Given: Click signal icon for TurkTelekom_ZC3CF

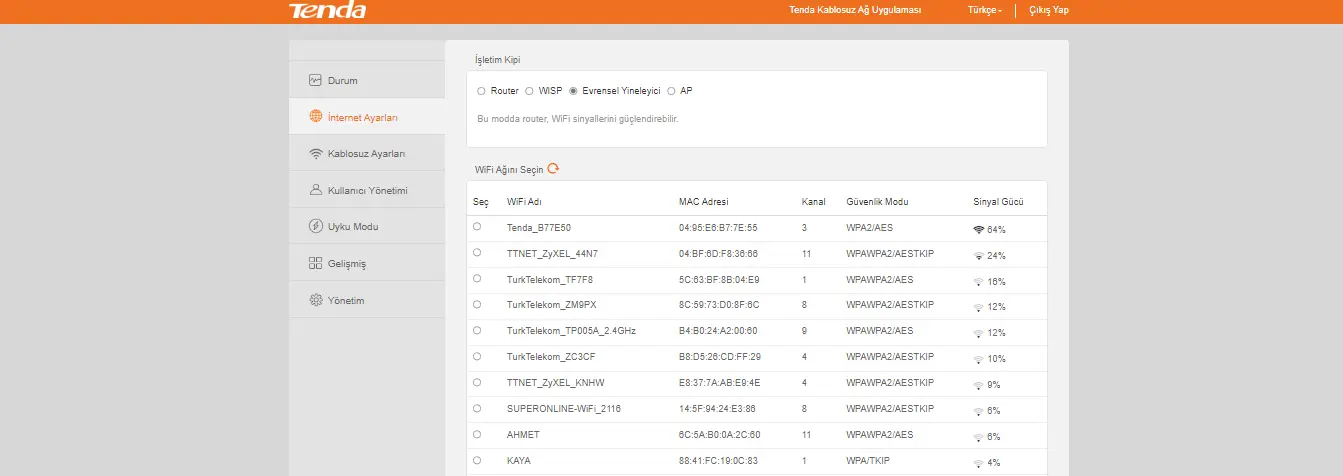Looking at the screenshot, I should [979, 358].
